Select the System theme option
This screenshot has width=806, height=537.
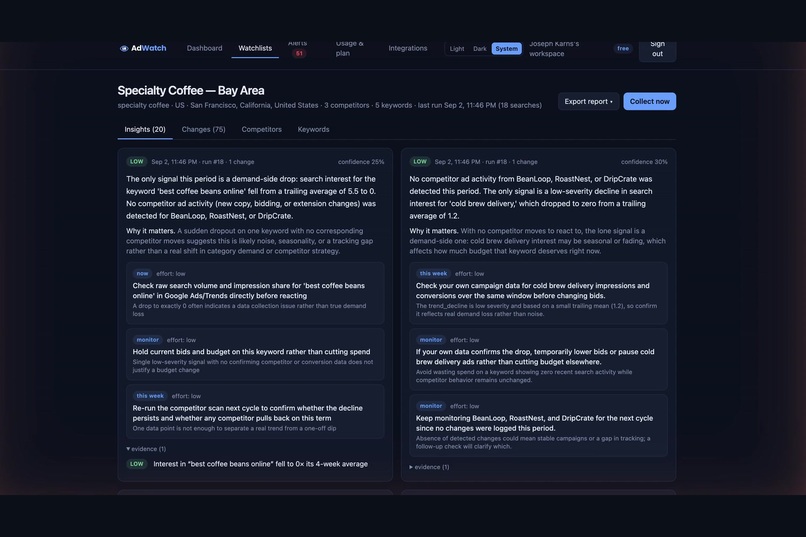coord(506,49)
